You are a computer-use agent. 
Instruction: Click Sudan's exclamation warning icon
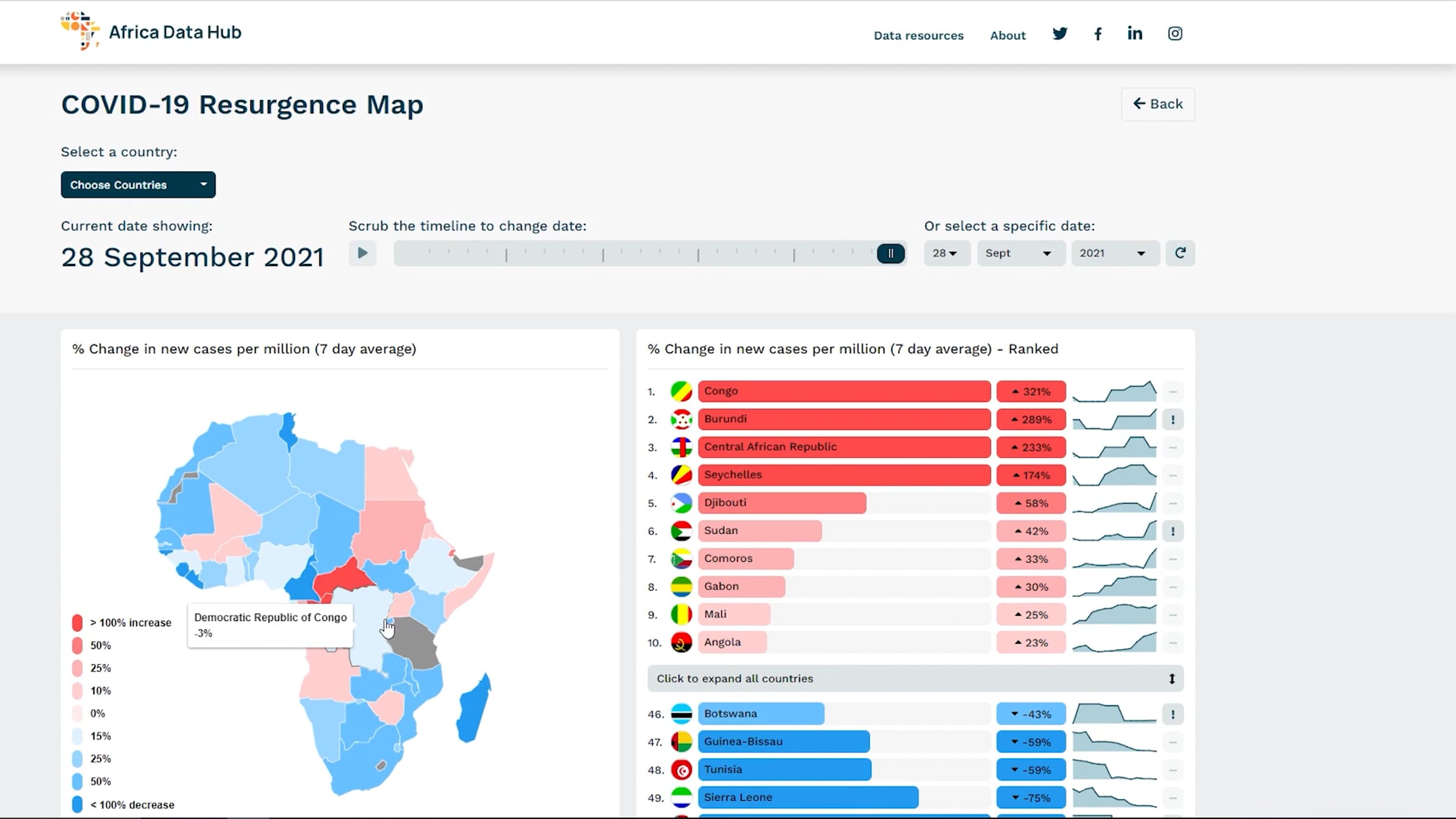point(1173,531)
